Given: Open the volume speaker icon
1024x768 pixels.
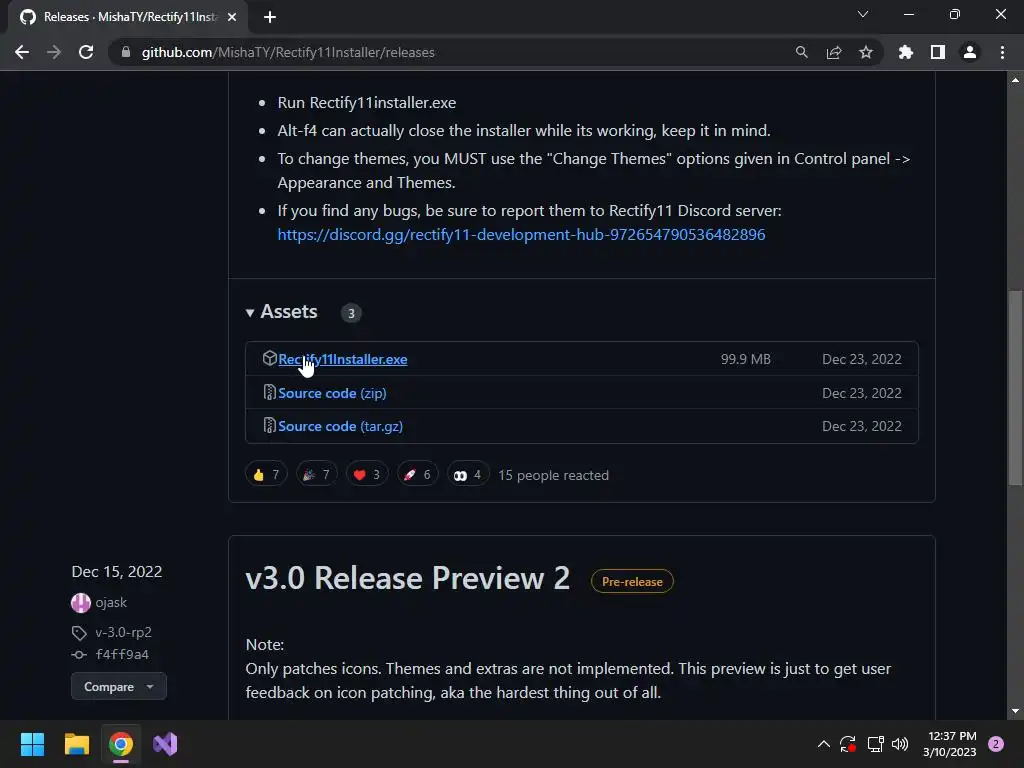Looking at the screenshot, I should click(x=900, y=744).
